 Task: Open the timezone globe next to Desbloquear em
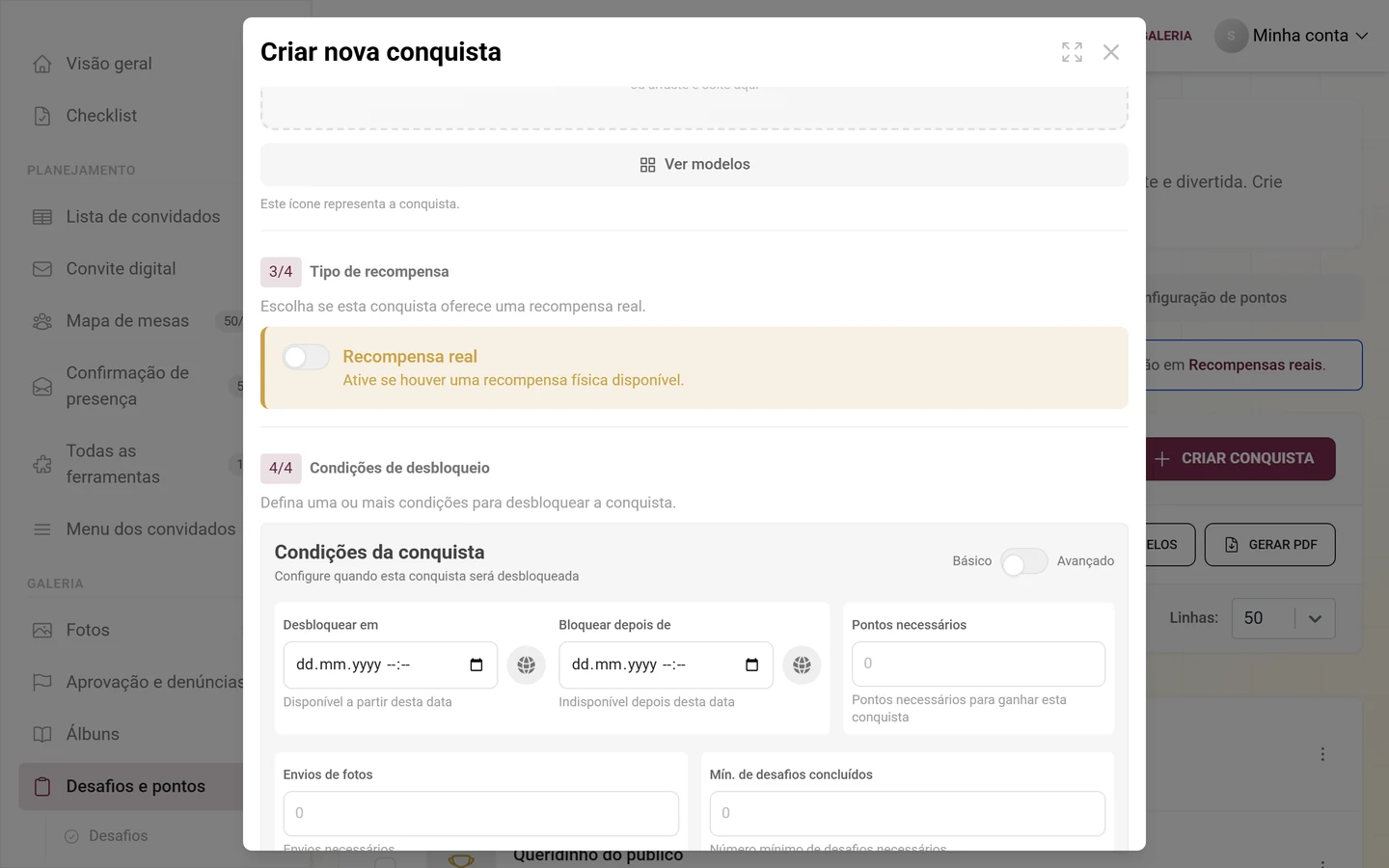click(527, 665)
